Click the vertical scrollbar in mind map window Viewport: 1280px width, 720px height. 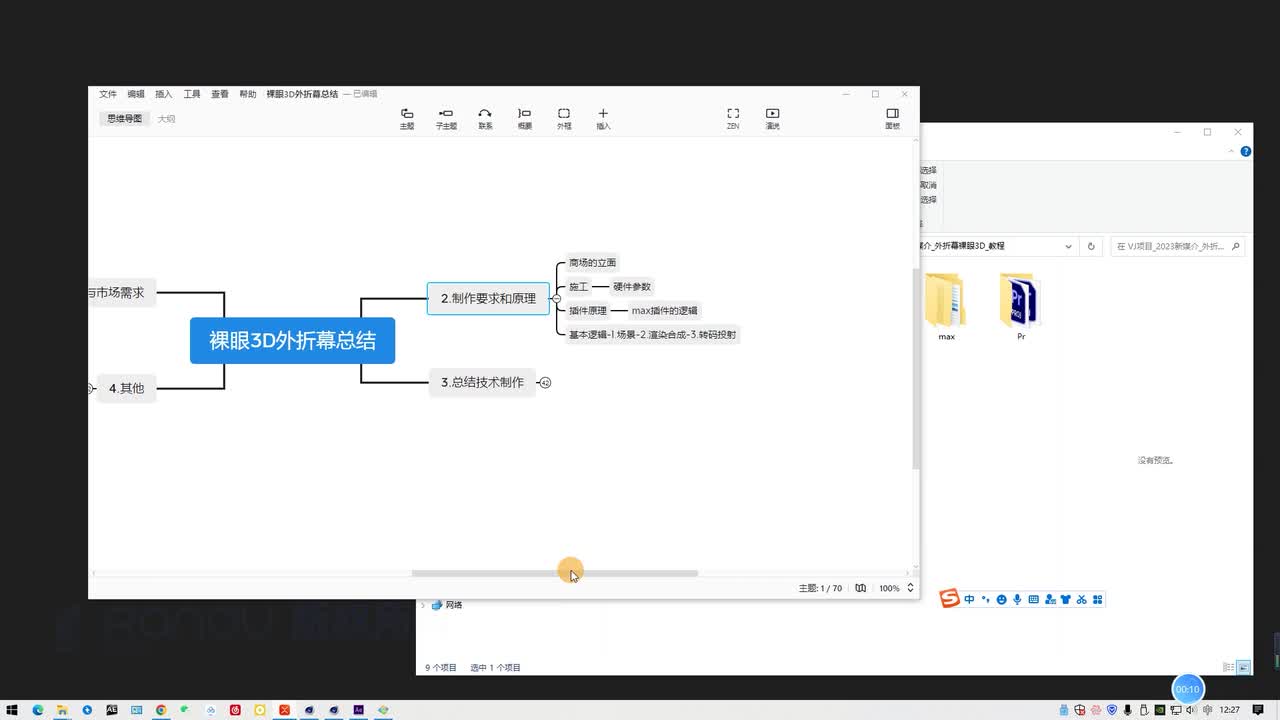pos(915,370)
